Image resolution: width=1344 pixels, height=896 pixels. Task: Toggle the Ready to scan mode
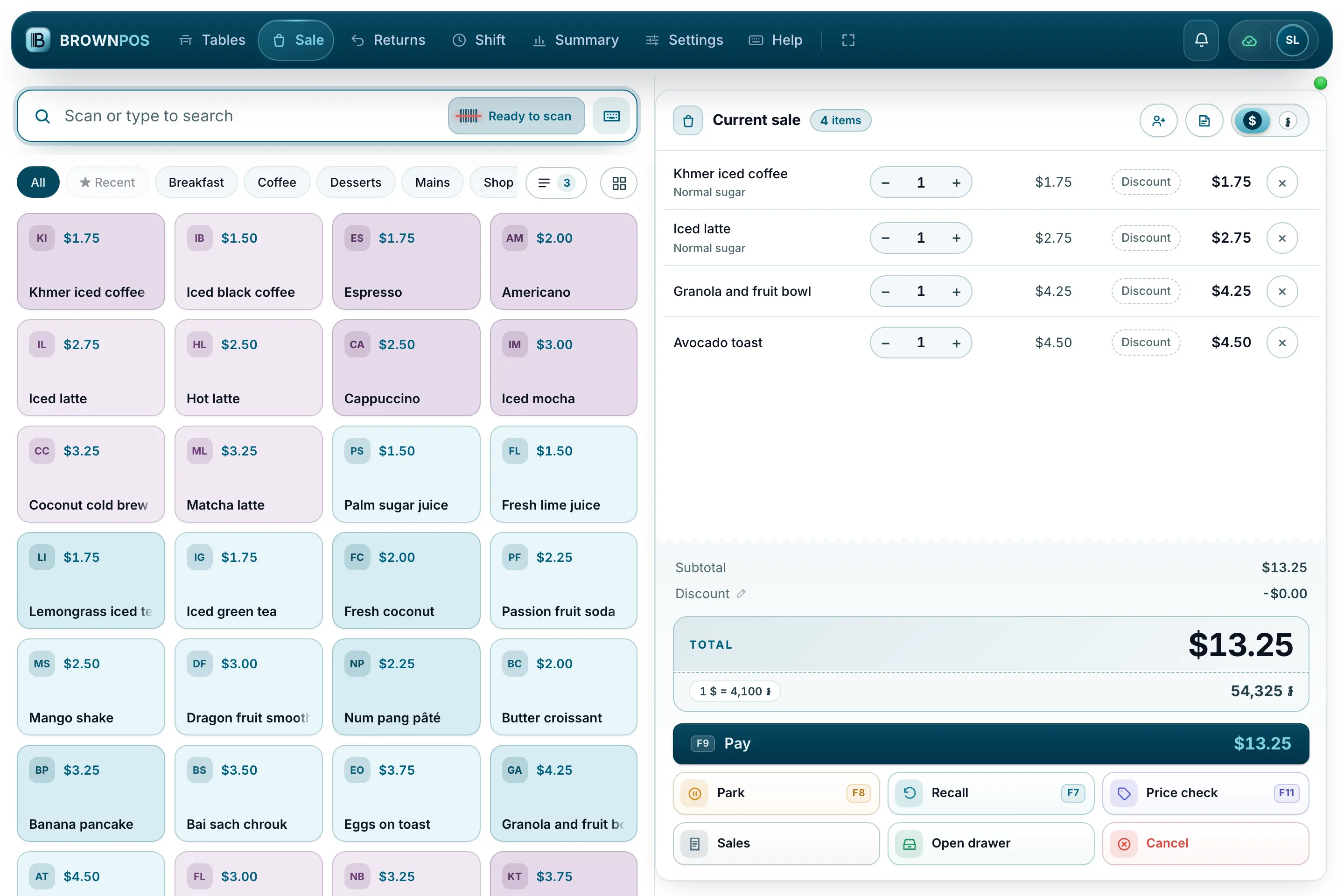click(x=517, y=116)
